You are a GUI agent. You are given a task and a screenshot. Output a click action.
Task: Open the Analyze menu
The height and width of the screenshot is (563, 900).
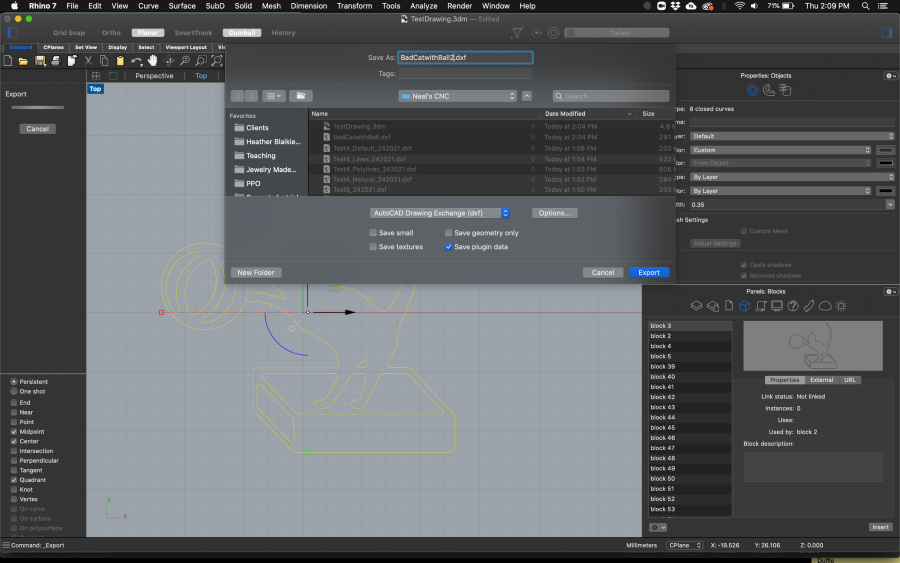click(424, 6)
